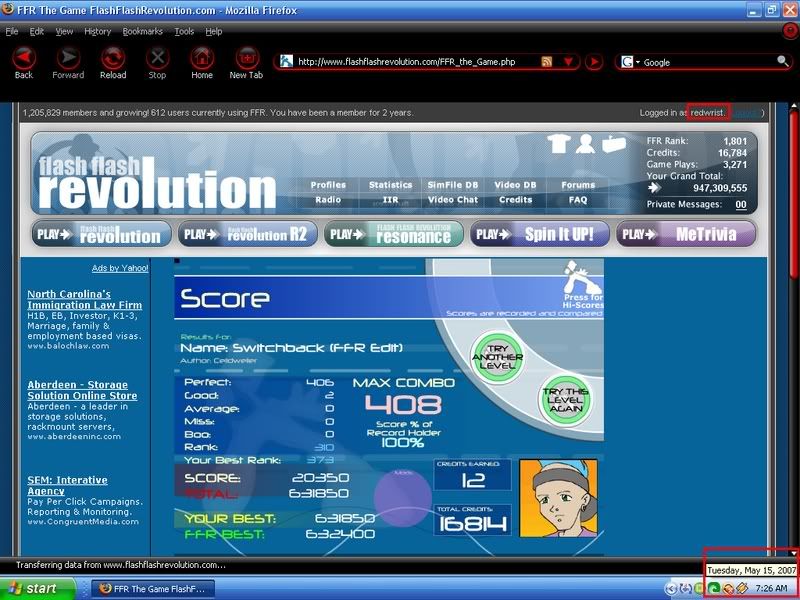800x600 pixels.
Task: Click the mailbox icon in site header
Action: point(612,145)
